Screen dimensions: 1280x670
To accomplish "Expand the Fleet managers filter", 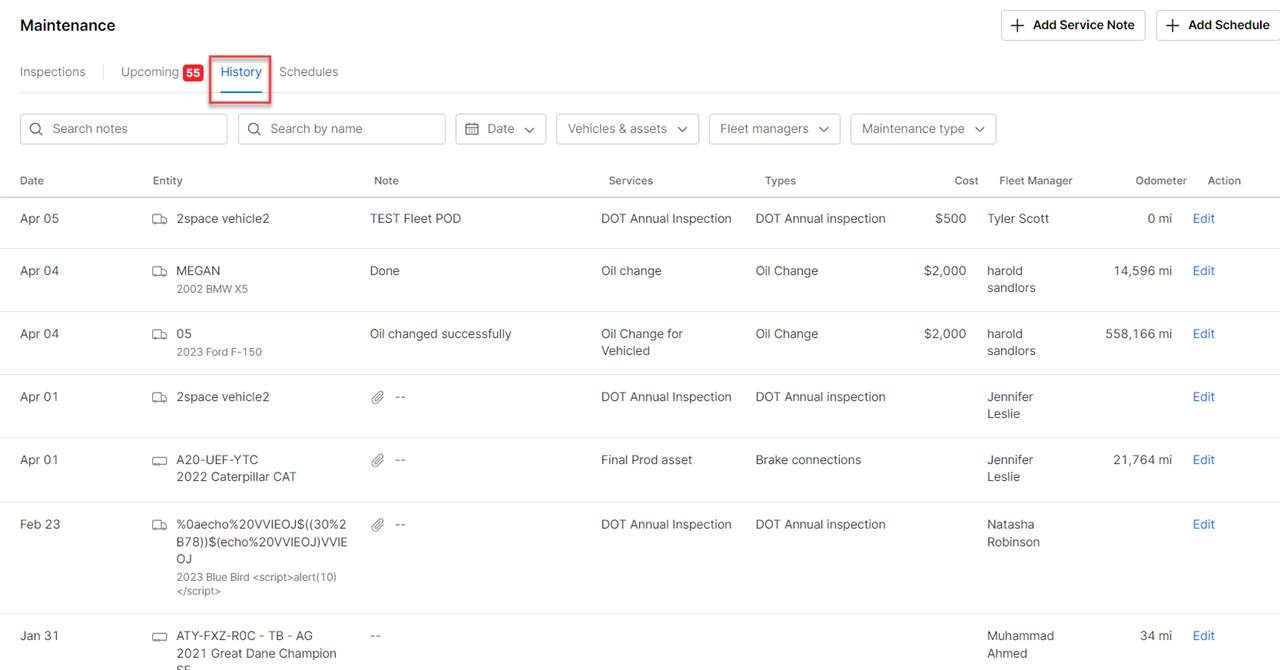I will 774,129.
